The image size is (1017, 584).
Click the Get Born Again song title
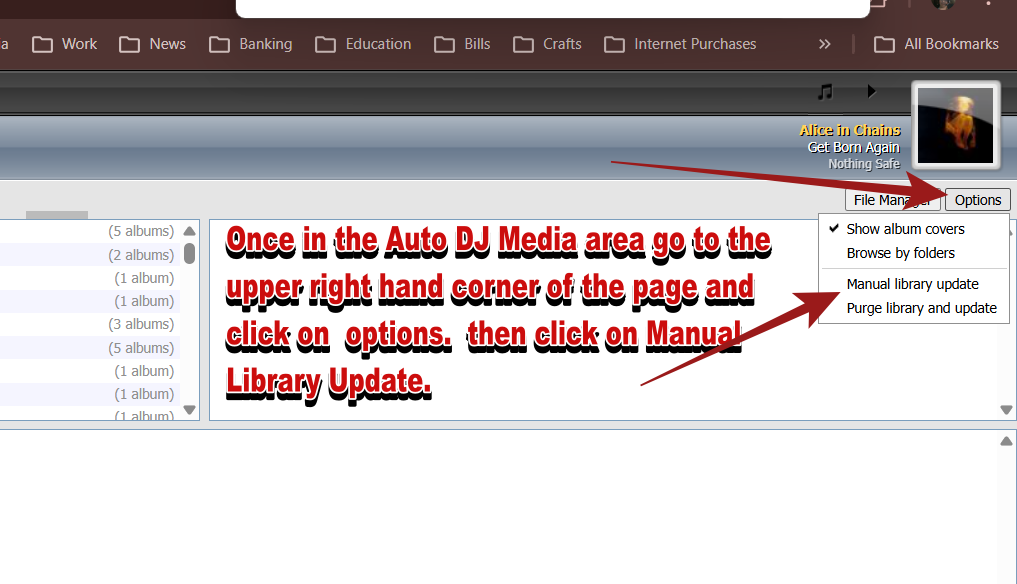coord(854,147)
